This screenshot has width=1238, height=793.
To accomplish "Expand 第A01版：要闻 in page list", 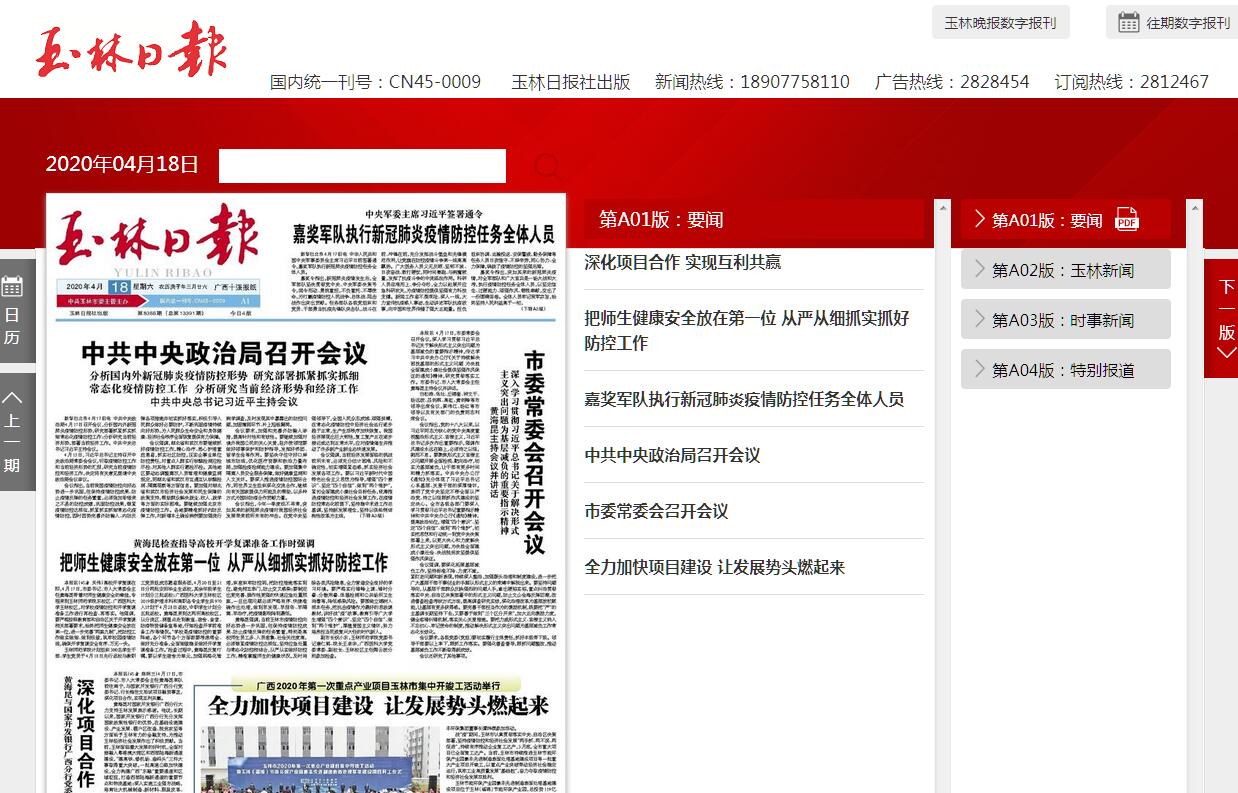I will coord(1046,220).
